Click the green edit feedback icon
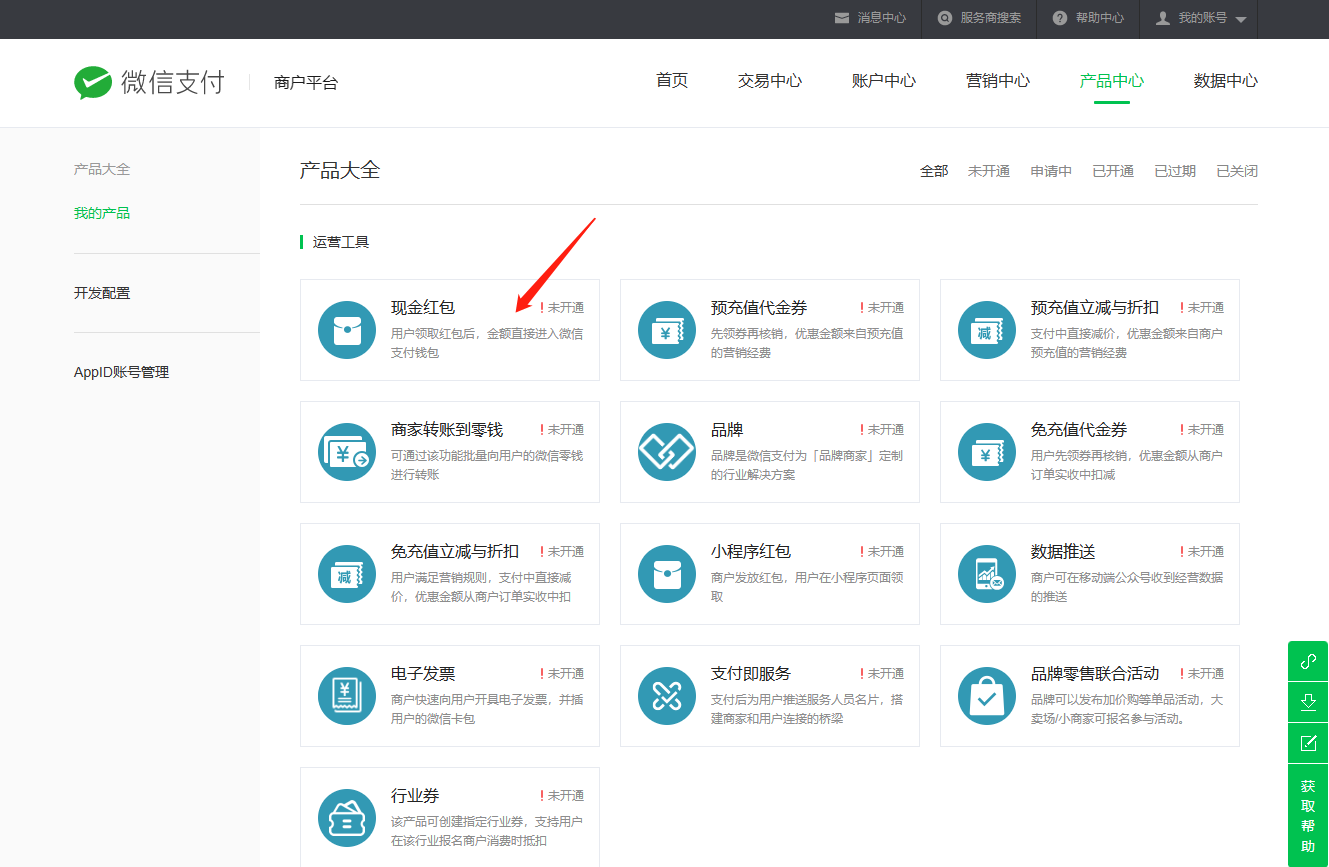 pyautogui.click(x=1308, y=743)
